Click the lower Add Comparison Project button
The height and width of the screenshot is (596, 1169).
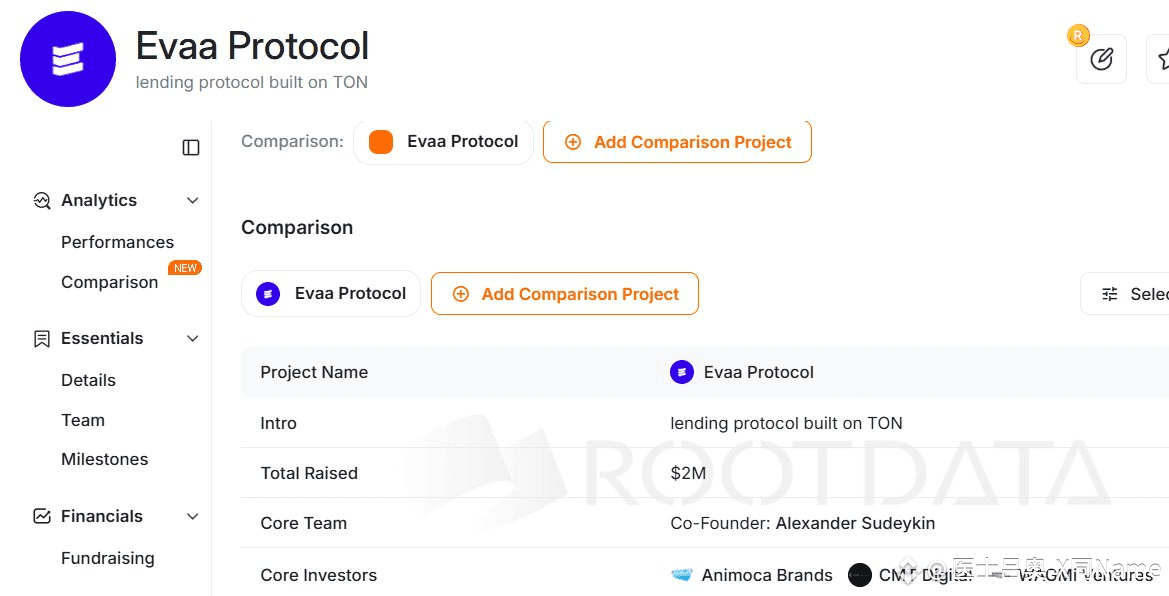point(565,294)
